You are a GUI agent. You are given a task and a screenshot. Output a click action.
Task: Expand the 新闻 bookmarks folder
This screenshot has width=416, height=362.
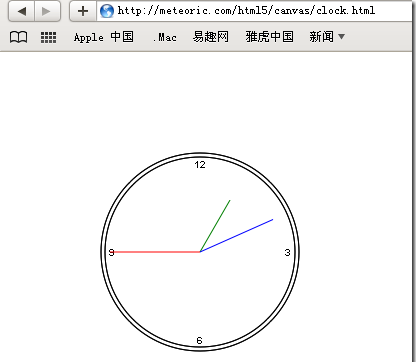[327, 37]
